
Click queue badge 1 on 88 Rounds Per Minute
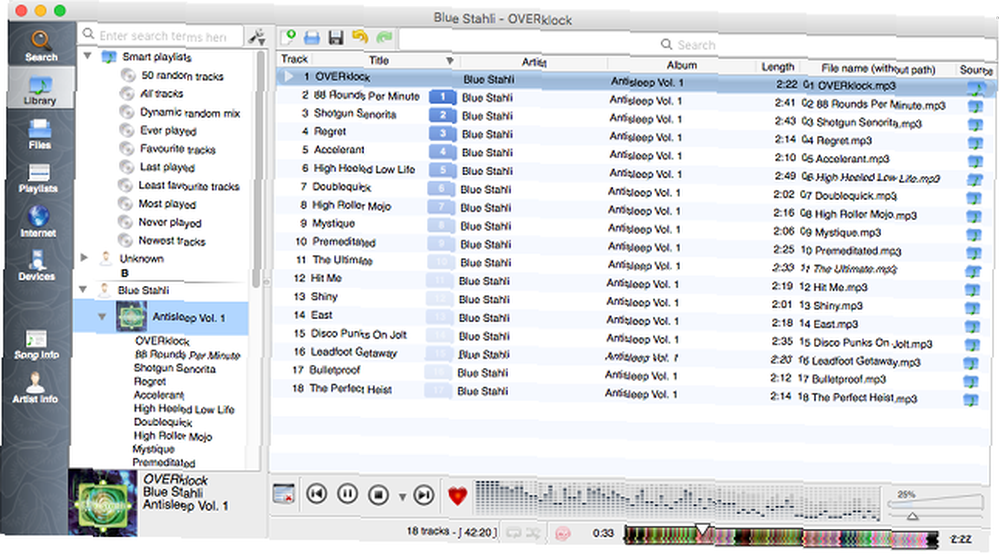point(442,97)
